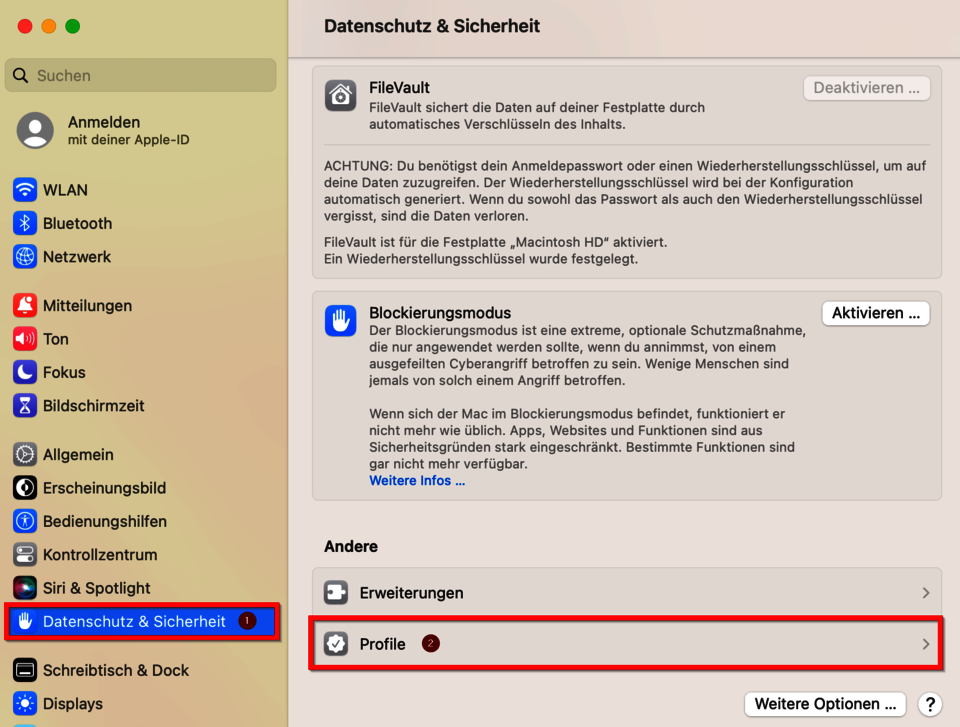This screenshot has width=960, height=727.
Task: Click the Mitteilungen bell icon
Action: coord(25,306)
